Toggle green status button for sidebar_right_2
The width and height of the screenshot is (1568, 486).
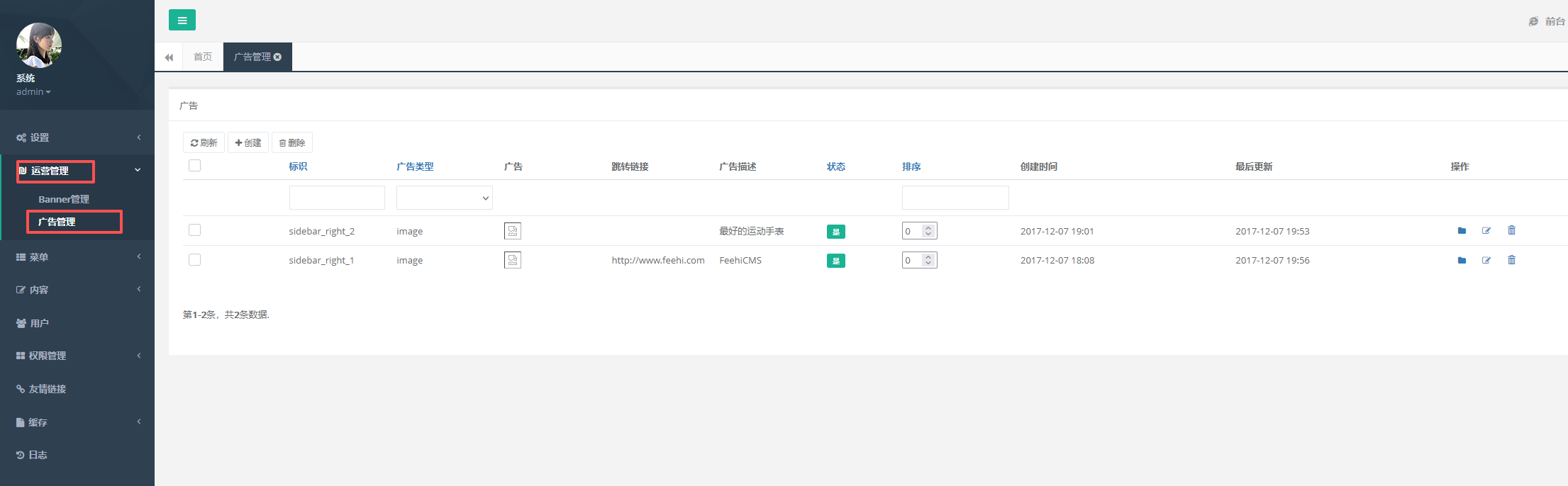(835, 232)
